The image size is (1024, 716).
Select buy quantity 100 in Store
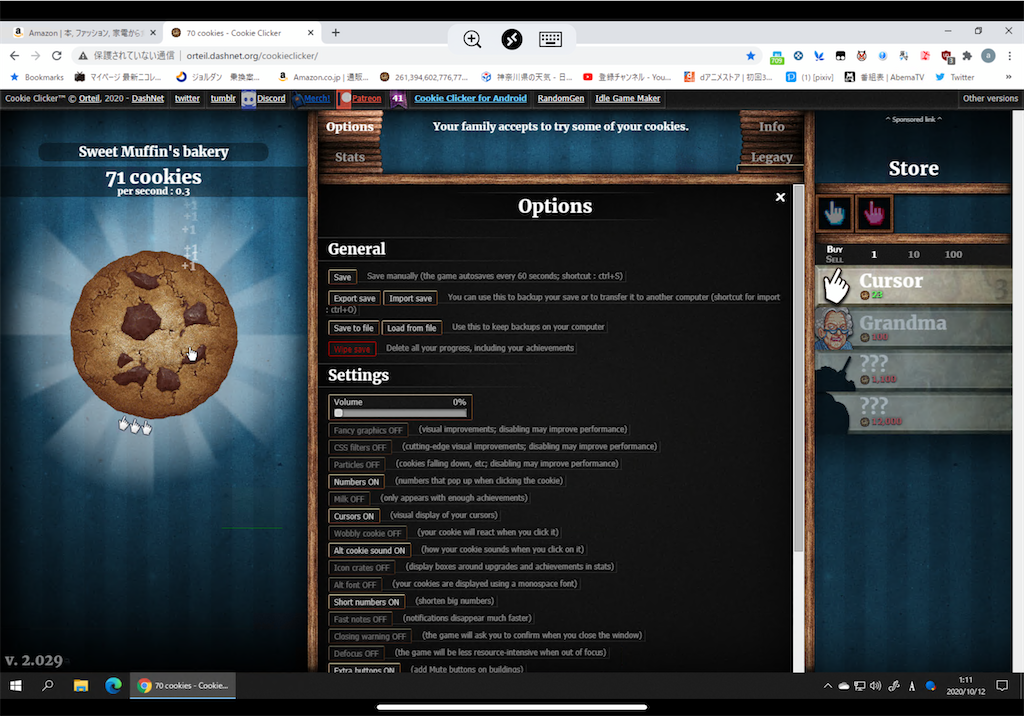(953, 255)
